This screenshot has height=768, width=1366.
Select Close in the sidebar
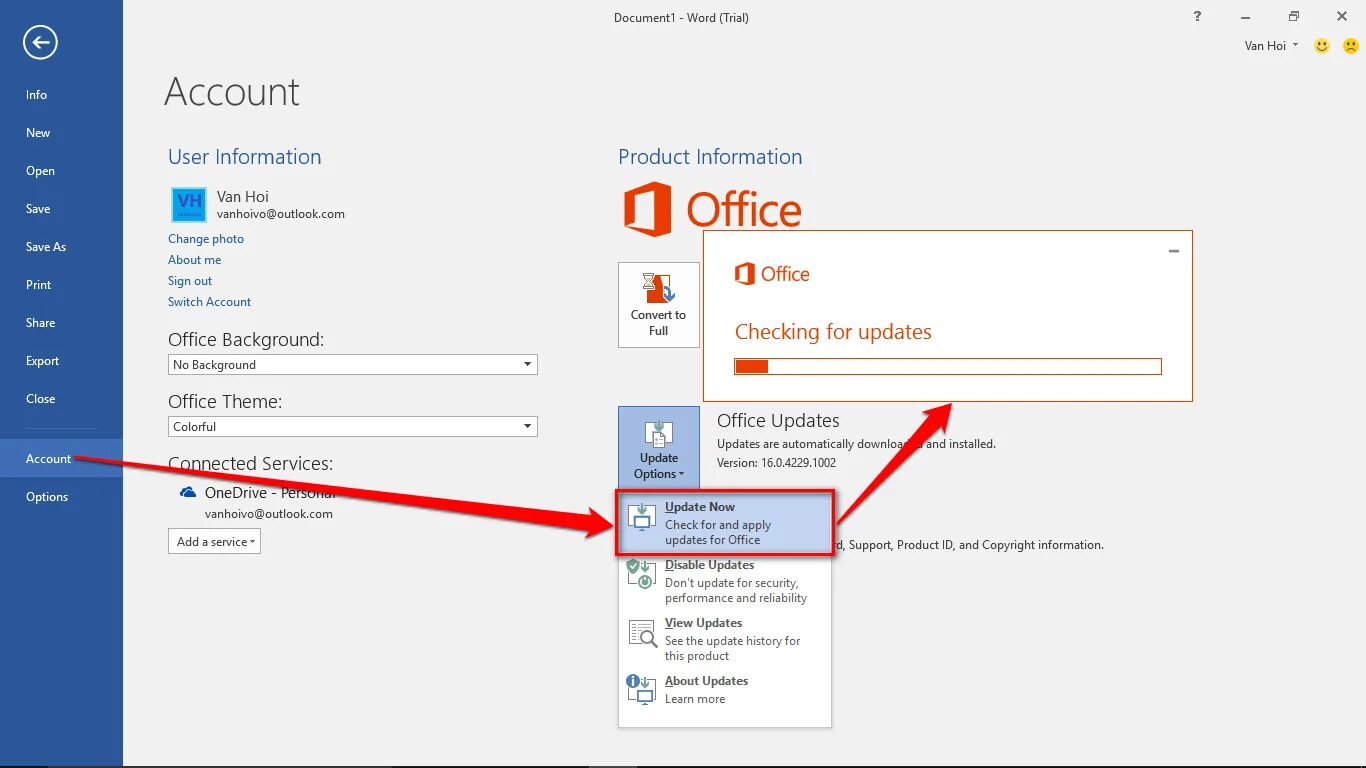[x=61, y=399]
